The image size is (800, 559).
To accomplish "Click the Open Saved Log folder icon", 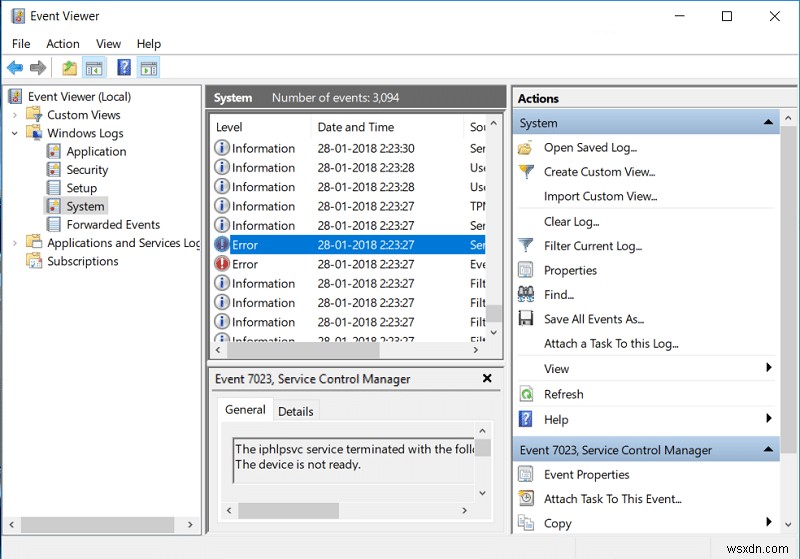I will click(x=526, y=148).
